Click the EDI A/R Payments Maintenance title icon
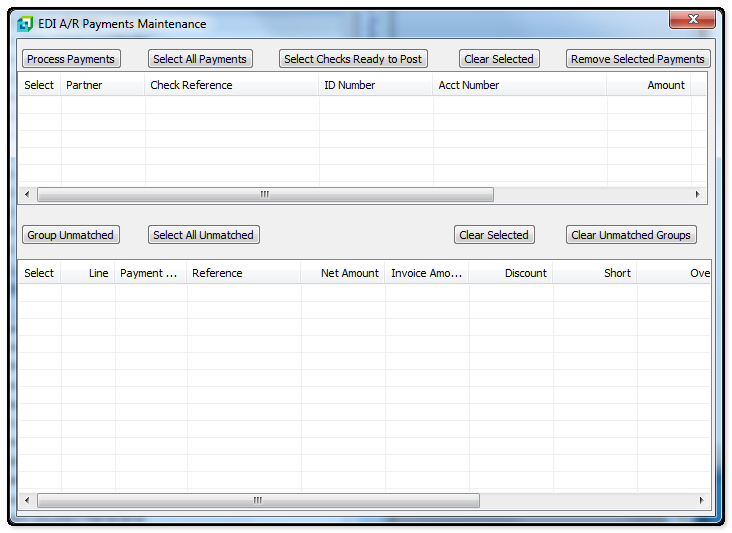This screenshot has height=533, width=732. click(x=25, y=24)
